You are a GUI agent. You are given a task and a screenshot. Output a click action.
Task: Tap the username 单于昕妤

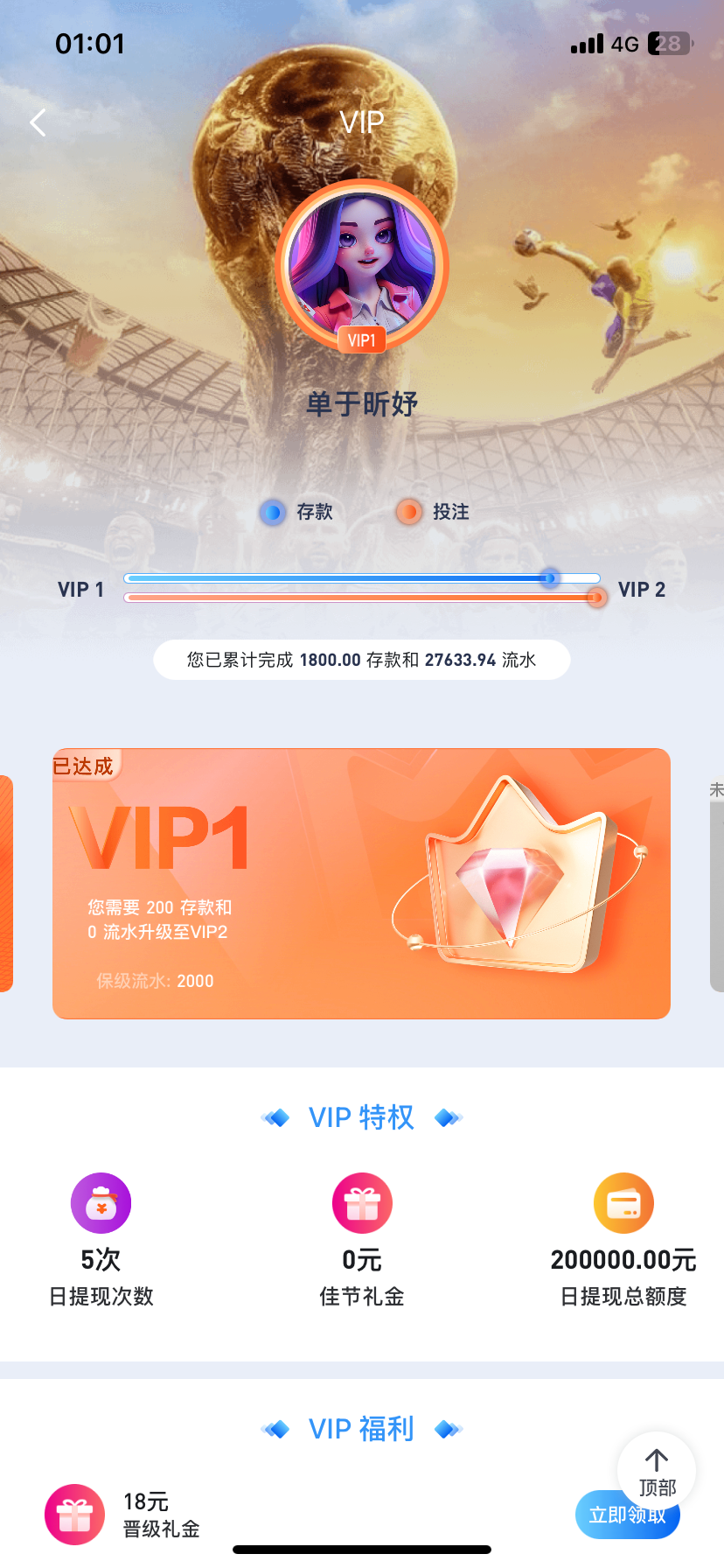tap(362, 404)
